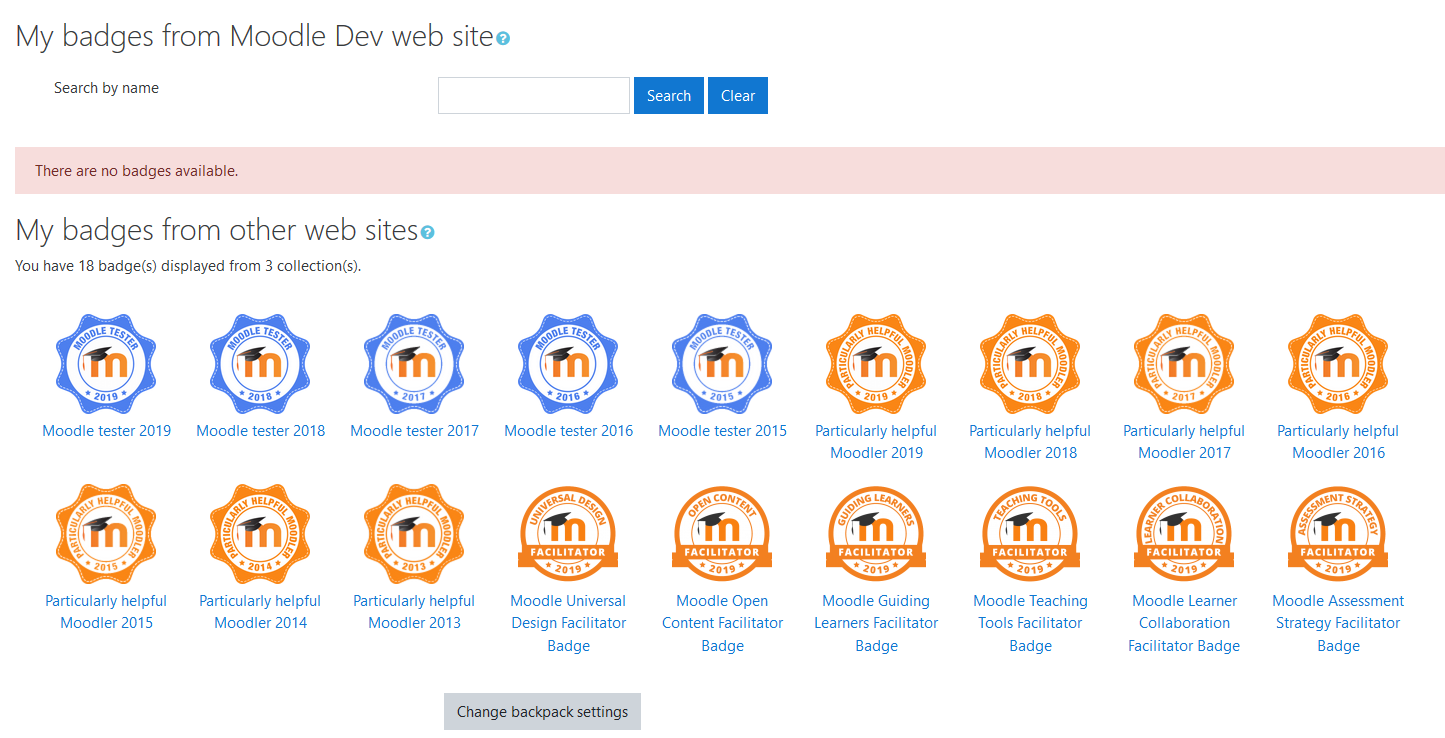Viewport: 1445px width, 738px height.
Task: Click Particularly helpful Moodler 2016 badge image
Action: tap(1339, 364)
